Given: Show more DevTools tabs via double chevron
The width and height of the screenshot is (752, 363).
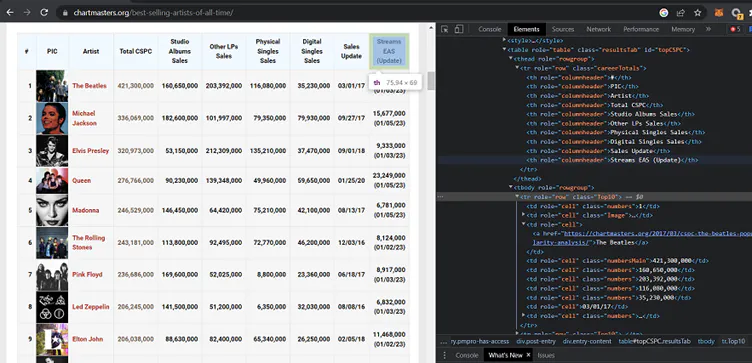Looking at the screenshot, I should pyautogui.click(x=708, y=29).
